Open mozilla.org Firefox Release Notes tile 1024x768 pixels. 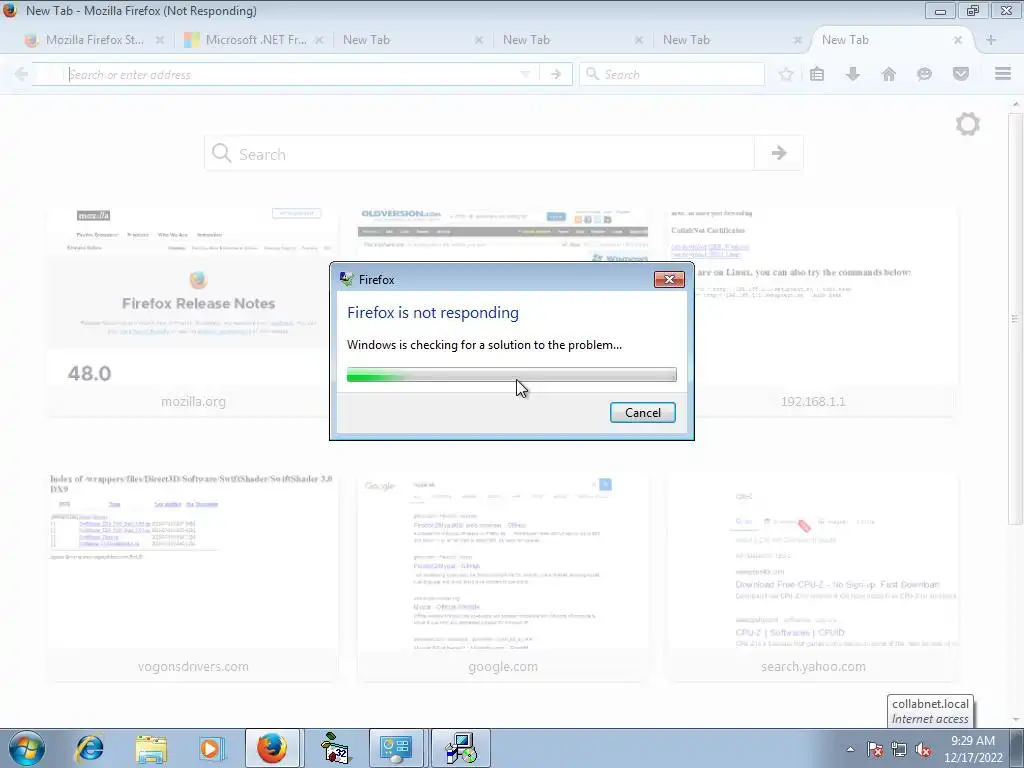[193, 311]
